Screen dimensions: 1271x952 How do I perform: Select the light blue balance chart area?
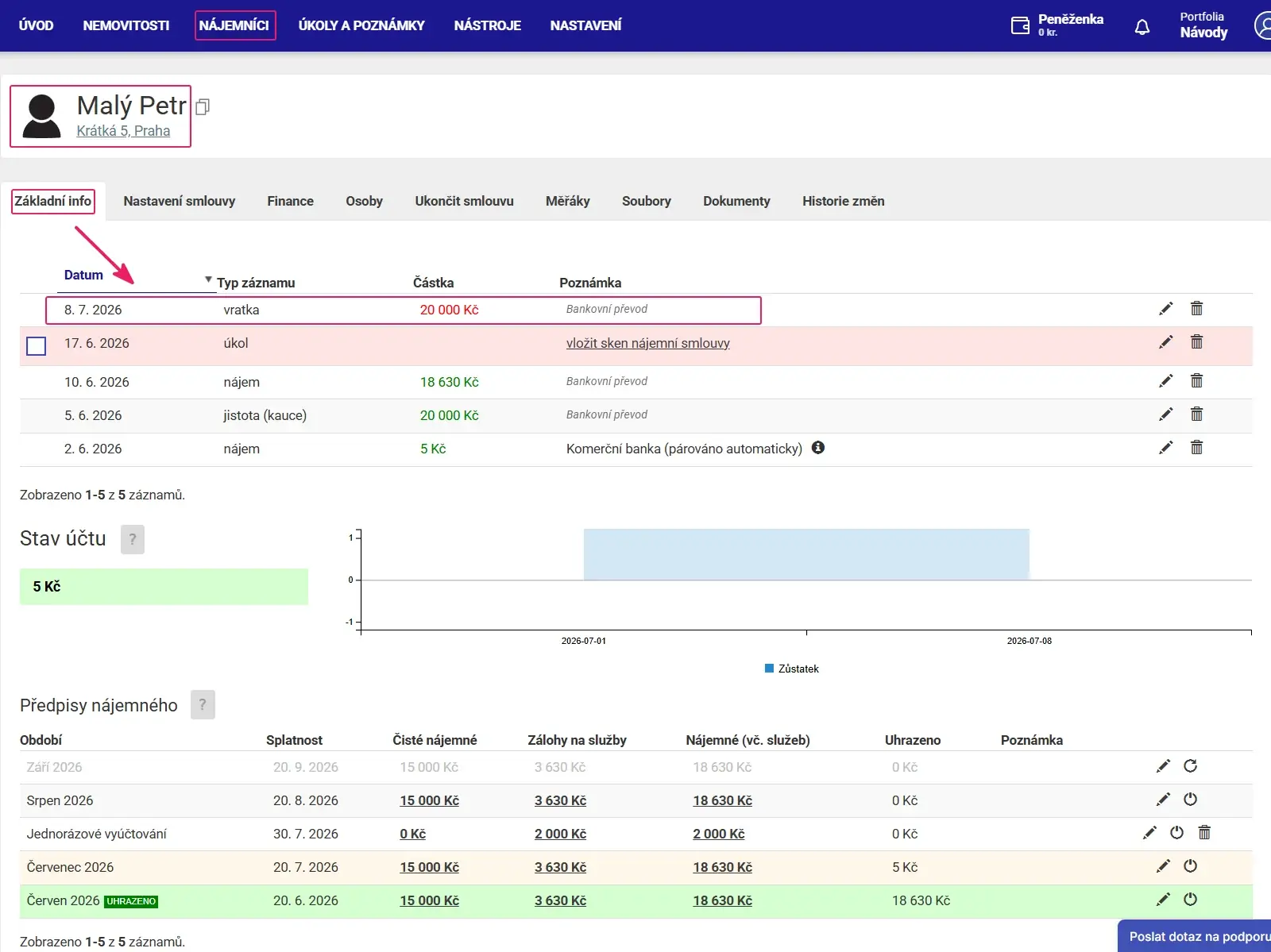806,554
